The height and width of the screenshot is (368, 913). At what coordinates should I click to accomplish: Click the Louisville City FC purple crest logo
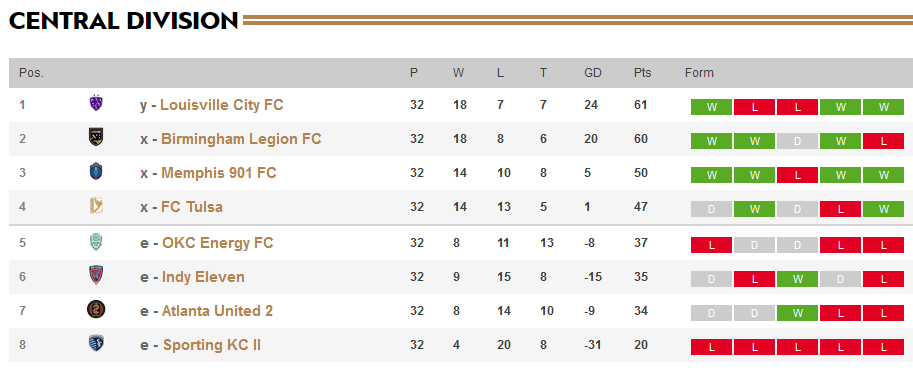[96, 104]
